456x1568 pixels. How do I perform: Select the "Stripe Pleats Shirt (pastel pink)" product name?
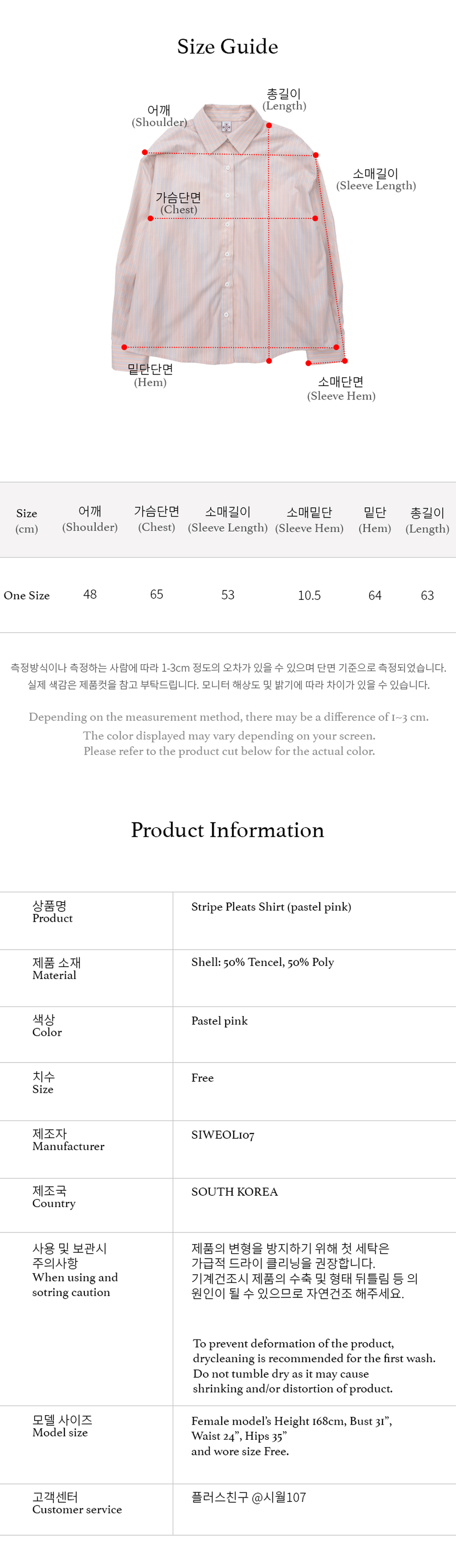[x=271, y=907]
